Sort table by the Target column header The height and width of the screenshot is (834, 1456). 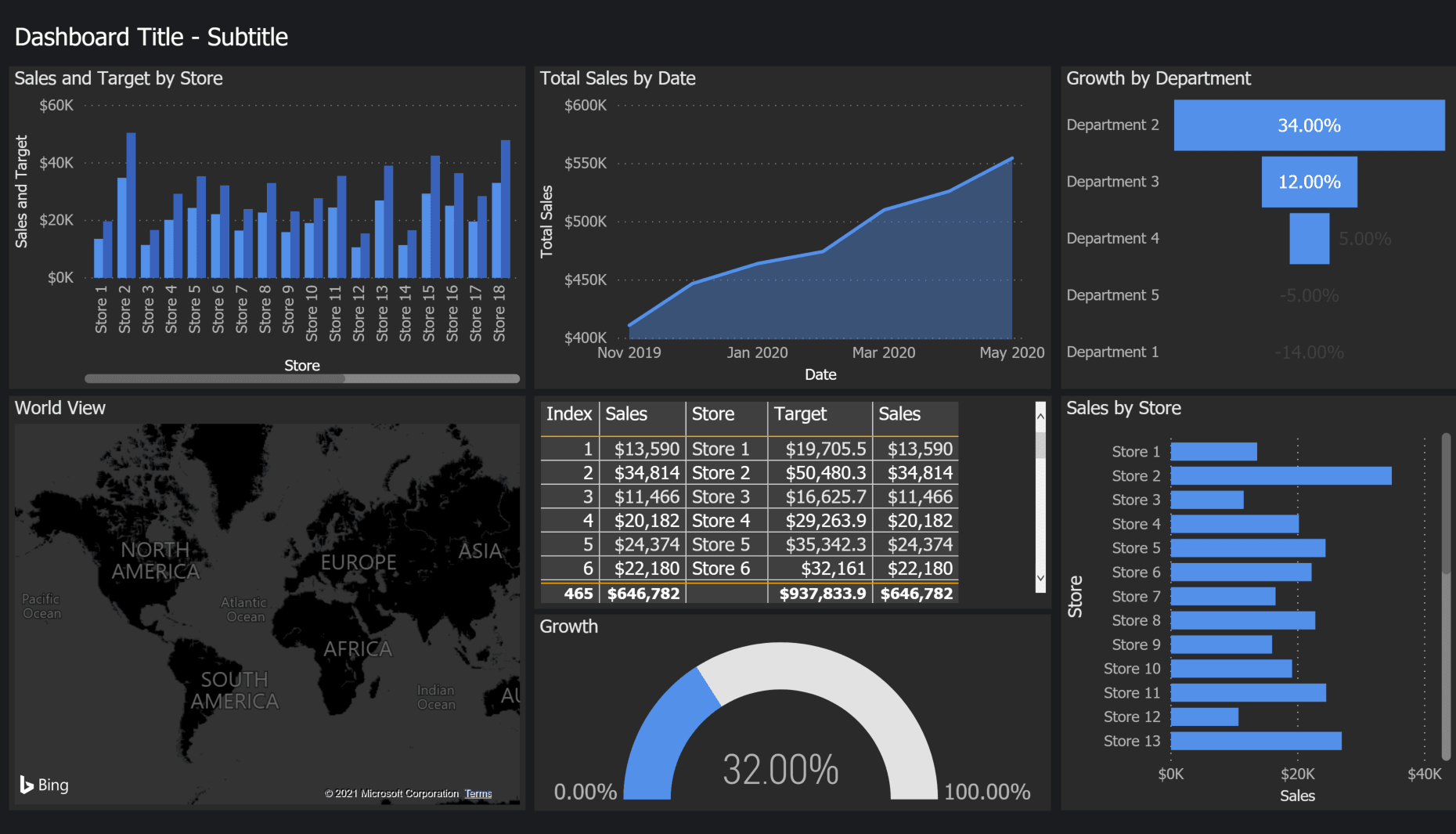(x=800, y=414)
